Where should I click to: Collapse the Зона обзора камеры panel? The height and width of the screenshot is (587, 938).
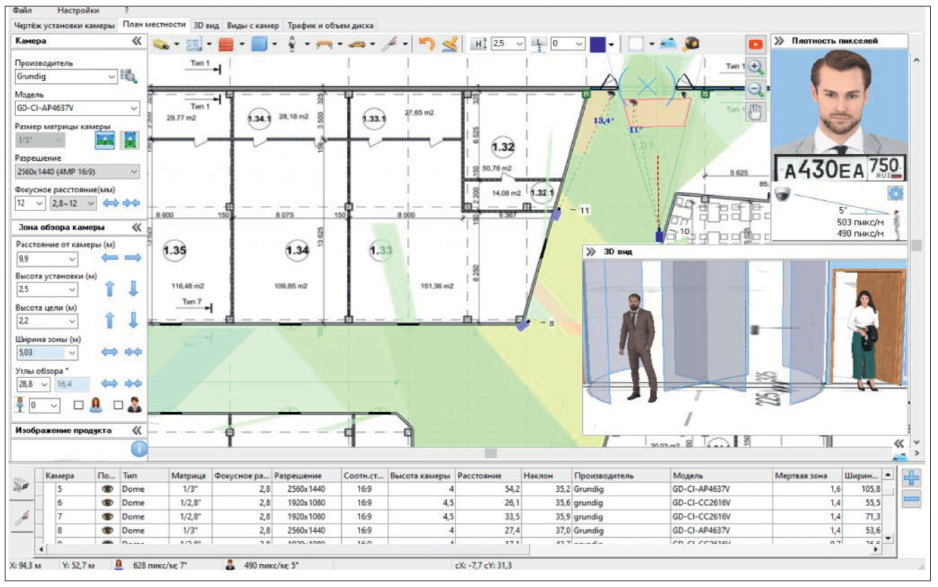coord(137,227)
